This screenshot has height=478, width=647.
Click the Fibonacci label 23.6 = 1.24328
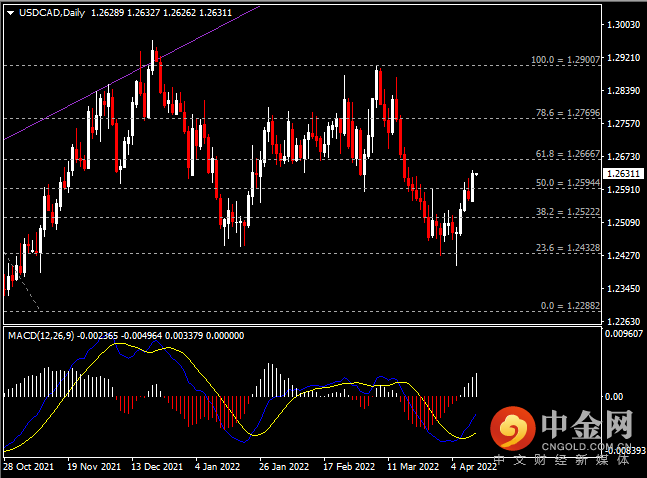click(568, 248)
